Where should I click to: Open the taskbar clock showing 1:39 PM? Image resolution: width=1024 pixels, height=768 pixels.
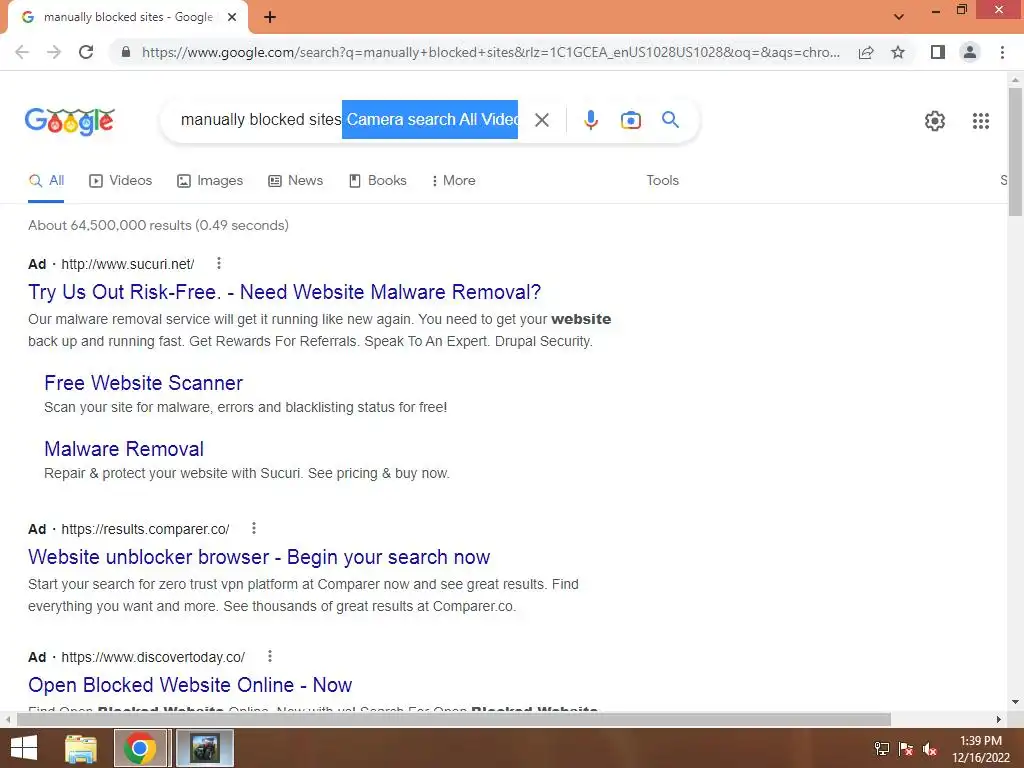click(x=980, y=748)
